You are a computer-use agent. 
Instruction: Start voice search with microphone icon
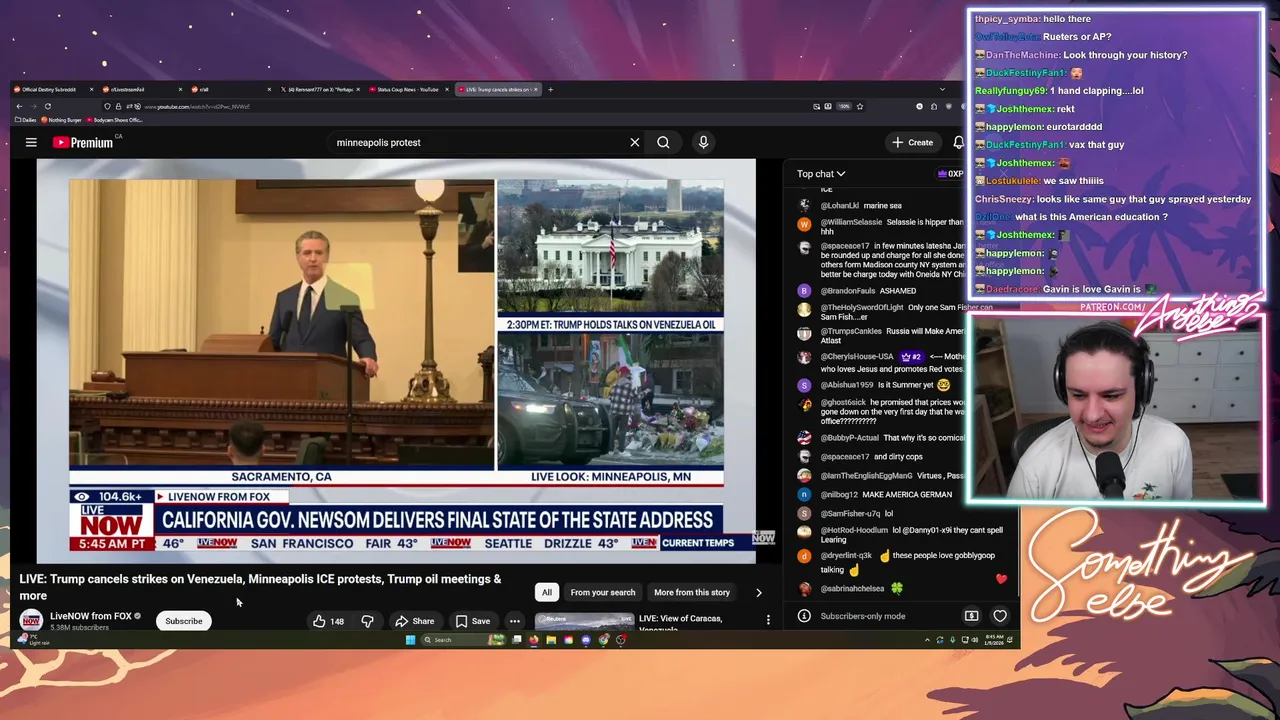click(x=703, y=142)
